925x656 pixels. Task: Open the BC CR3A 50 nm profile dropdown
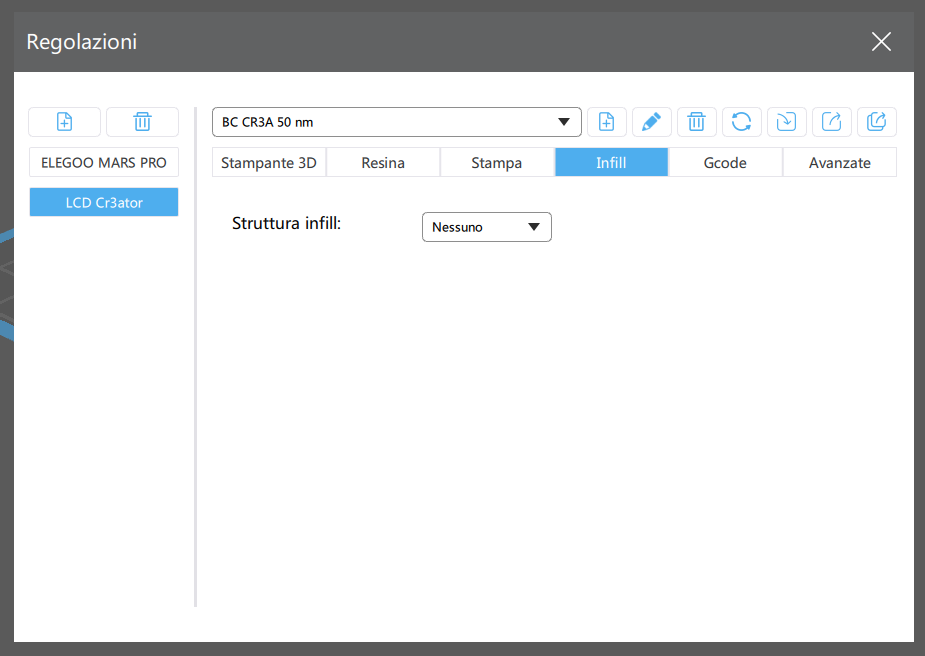pyautogui.click(x=396, y=122)
